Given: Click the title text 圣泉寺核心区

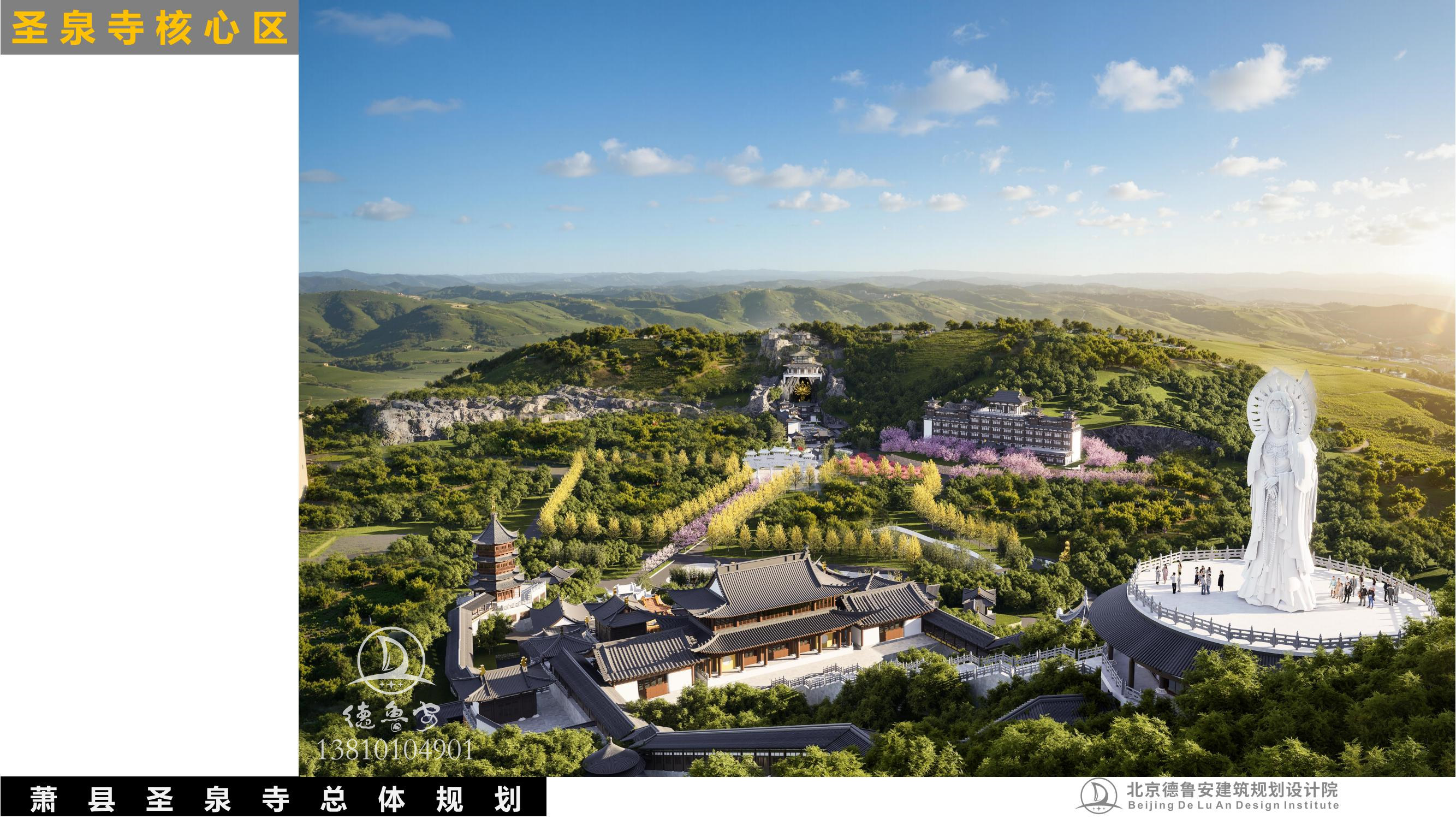Looking at the screenshot, I should pos(150,28).
